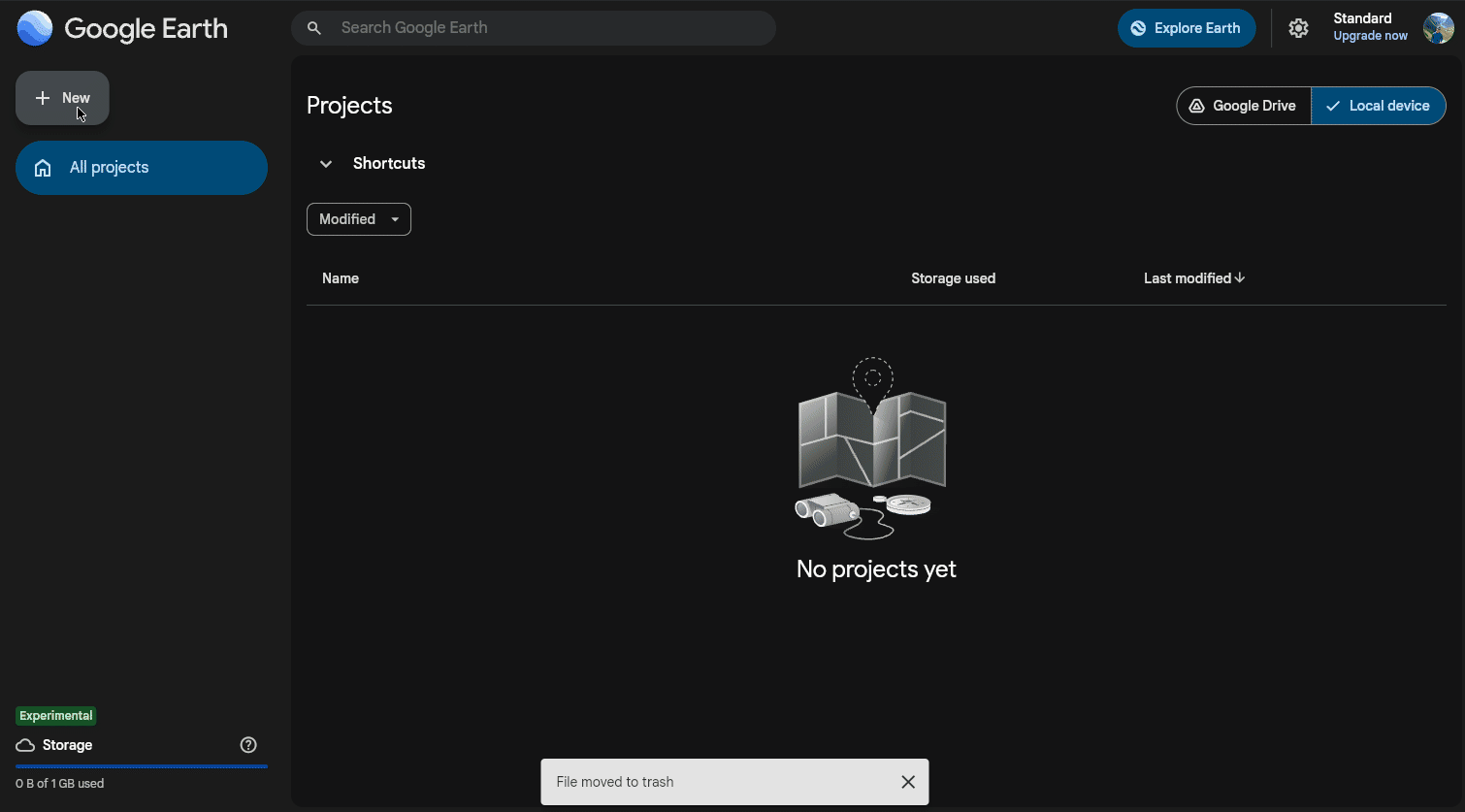Screen dimensions: 1465x812
Task: Click the home icon in All projects
Action: [43, 168]
